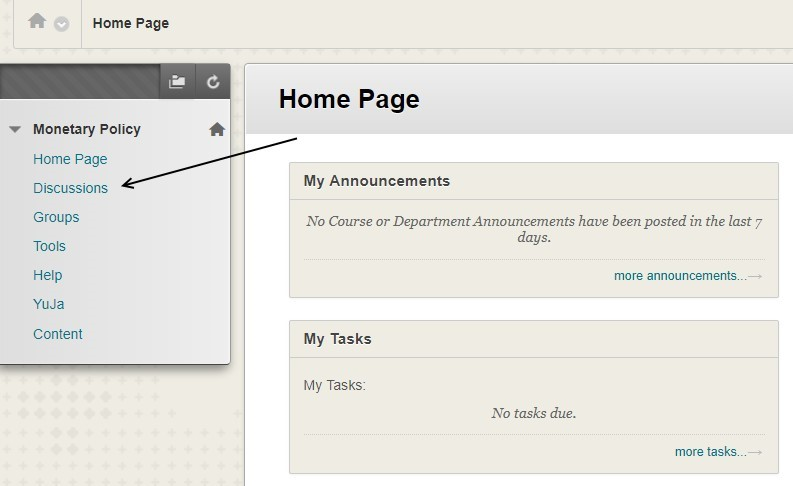Screen dimensions: 793x486
Task: Open the Help menu link
Action: pos(48,275)
